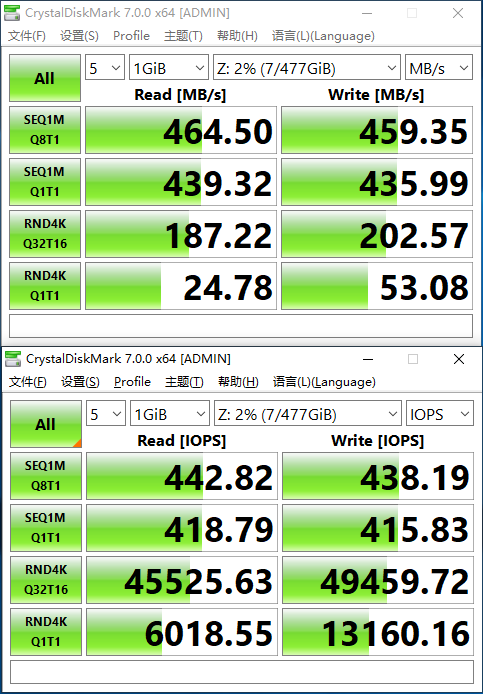Expand 1GiB size dropdown in bottom window

(x=170, y=413)
